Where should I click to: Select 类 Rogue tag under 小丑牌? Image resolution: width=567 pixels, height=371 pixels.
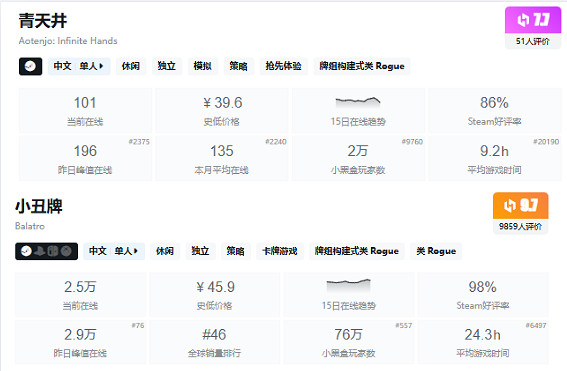click(x=436, y=251)
